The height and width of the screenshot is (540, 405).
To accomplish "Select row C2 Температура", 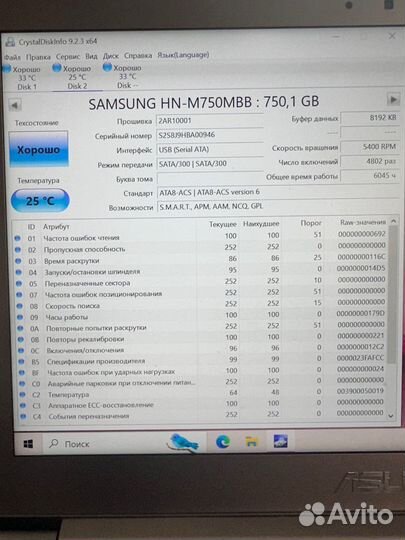I will pyautogui.click(x=200, y=393).
